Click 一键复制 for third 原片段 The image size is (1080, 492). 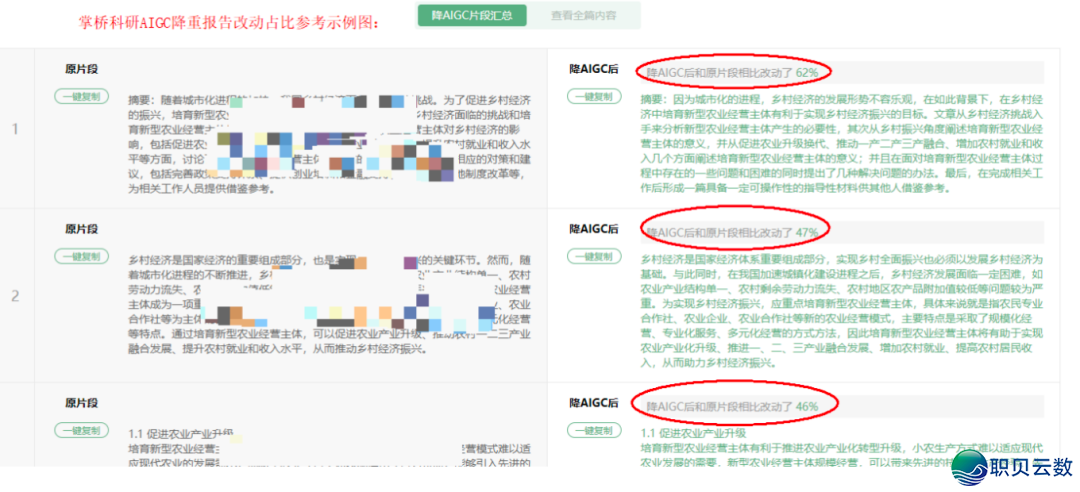point(77,430)
